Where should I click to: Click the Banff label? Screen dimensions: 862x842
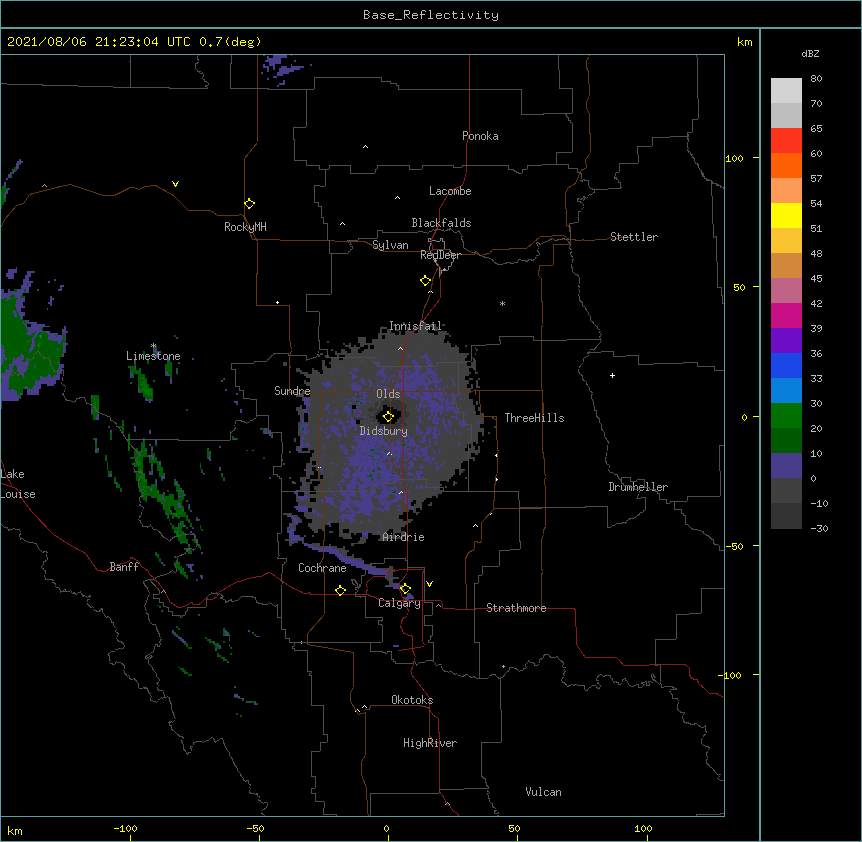coord(124,567)
